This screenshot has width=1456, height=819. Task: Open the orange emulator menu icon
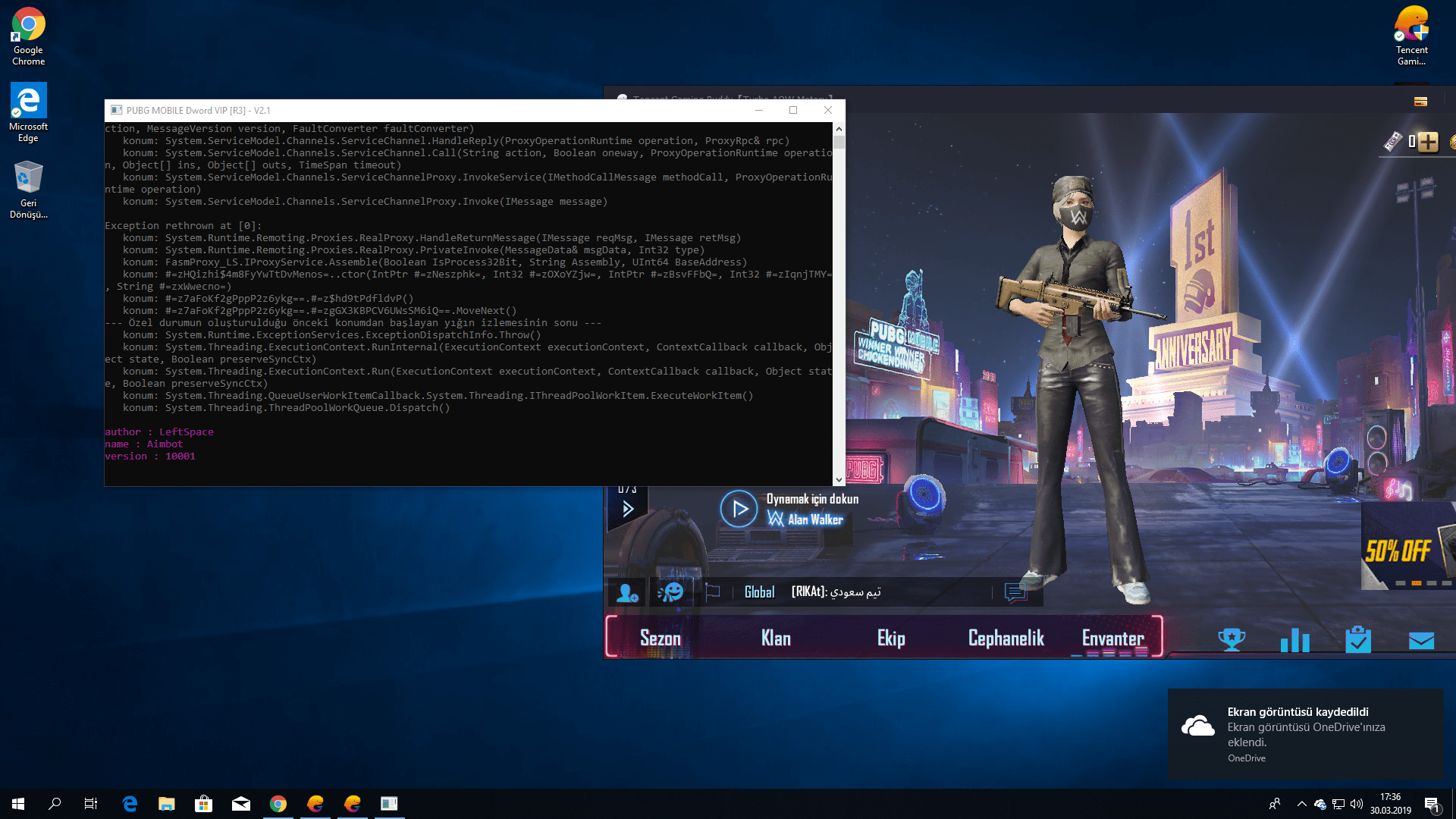tap(1421, 101)
